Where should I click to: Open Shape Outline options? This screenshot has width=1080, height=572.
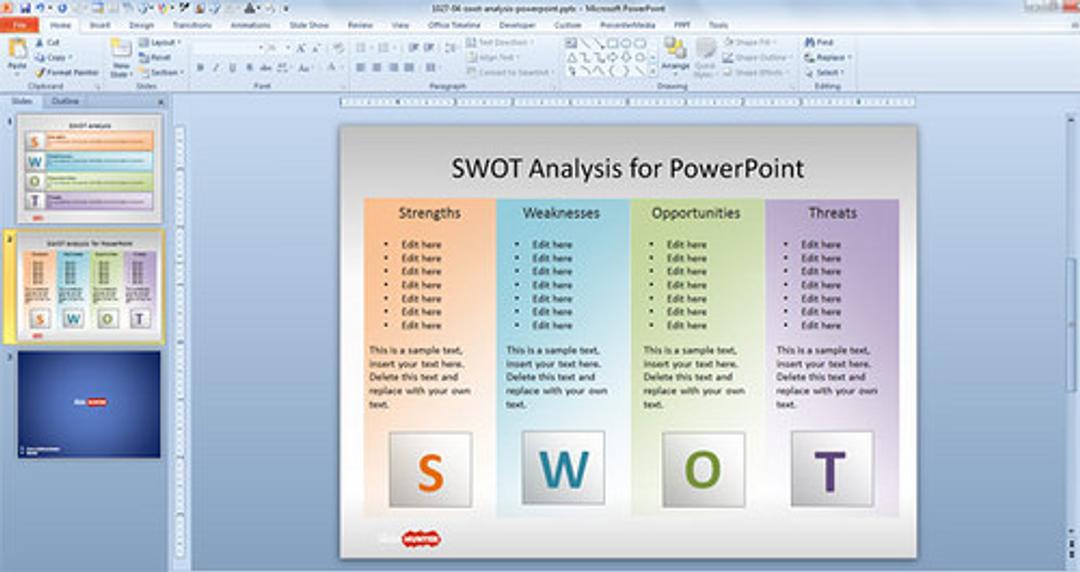pos(756,58)
